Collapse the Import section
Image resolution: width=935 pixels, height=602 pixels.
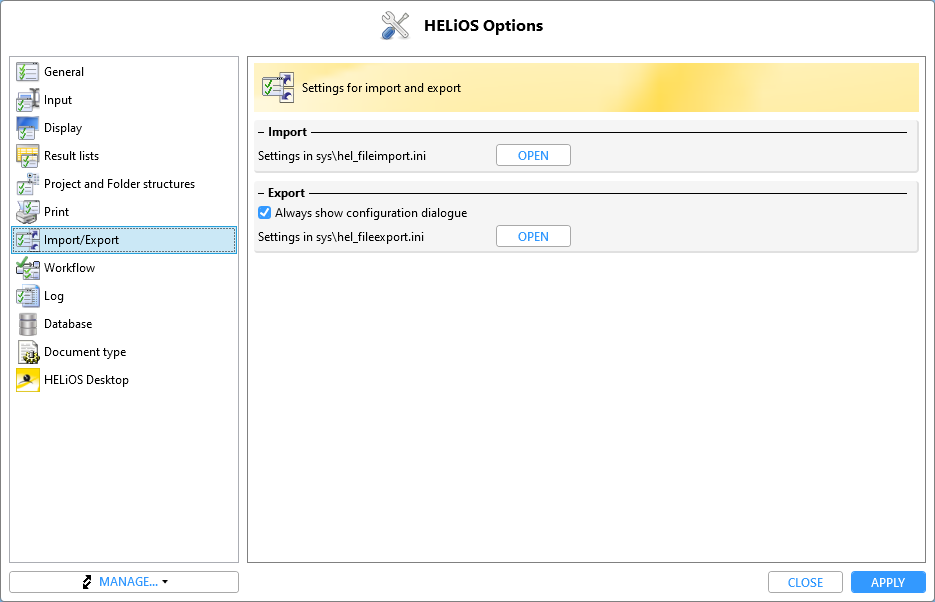point(262,132)
